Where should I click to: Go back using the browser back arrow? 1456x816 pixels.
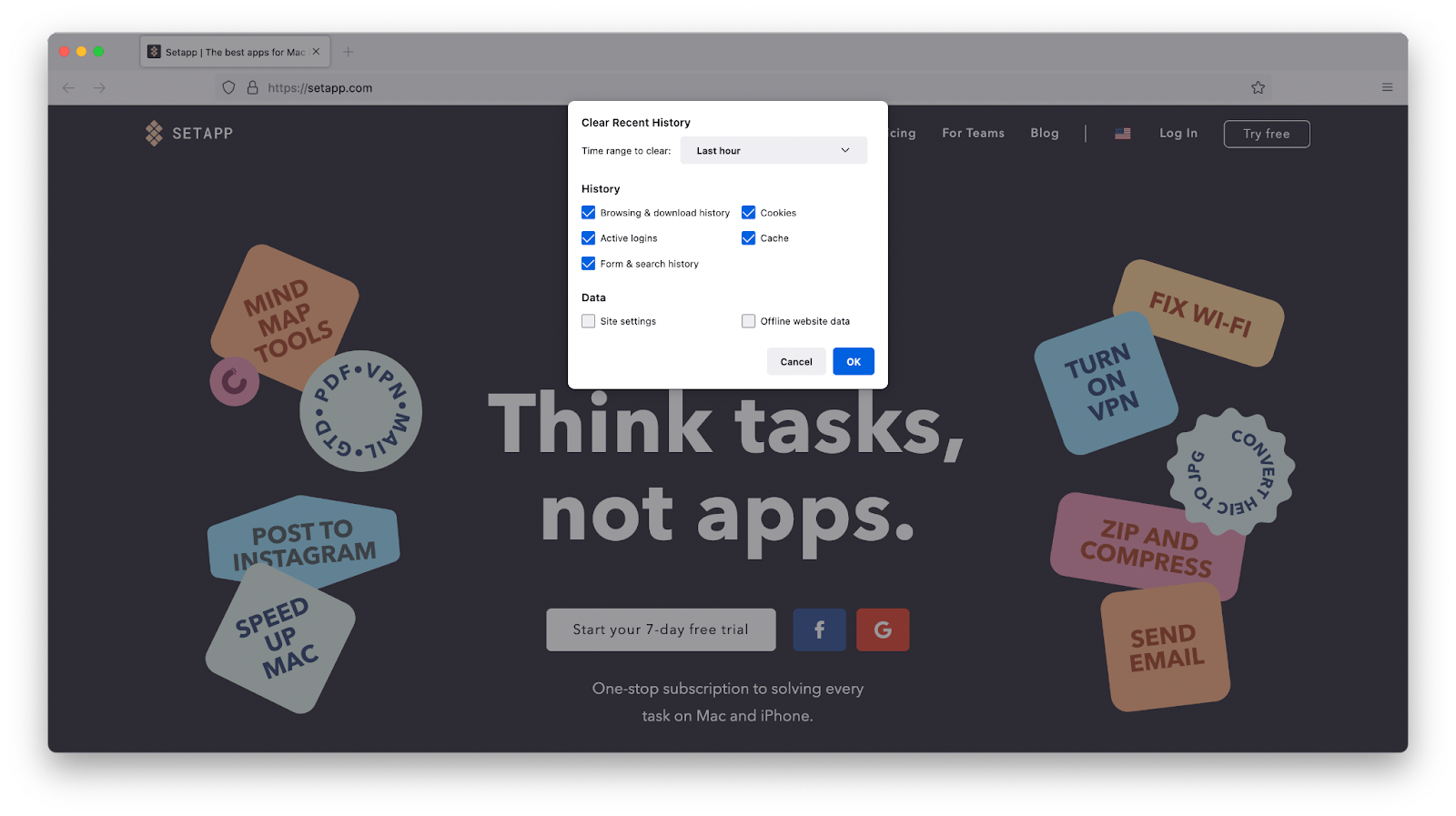coord(68,88)
